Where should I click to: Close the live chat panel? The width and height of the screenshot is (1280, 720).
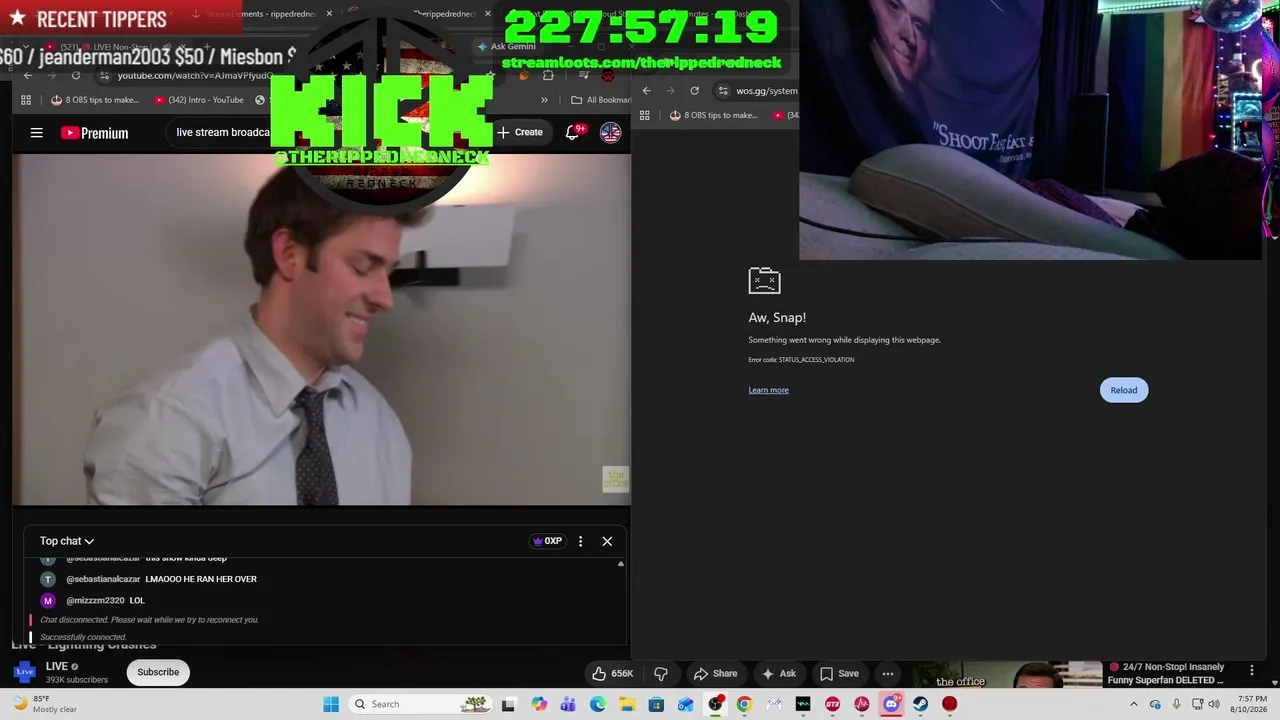point(607,541)
